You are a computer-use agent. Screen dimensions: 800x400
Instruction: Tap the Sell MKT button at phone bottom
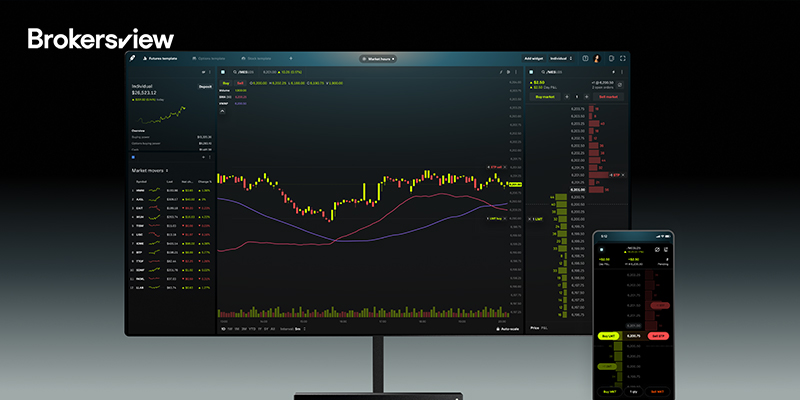point(658,392)
